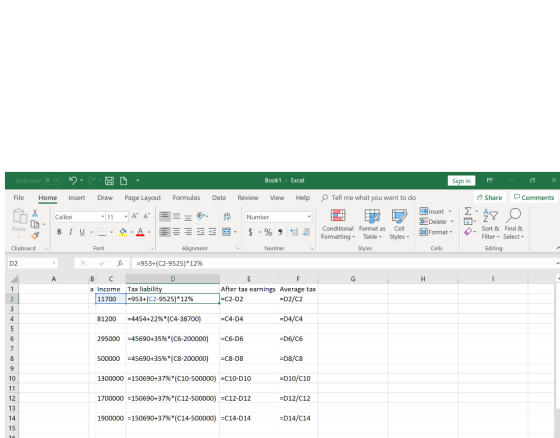This screenshot has width=560, height=438.
Task: Switch to the Formulas tab
Action: pos(186,198)
